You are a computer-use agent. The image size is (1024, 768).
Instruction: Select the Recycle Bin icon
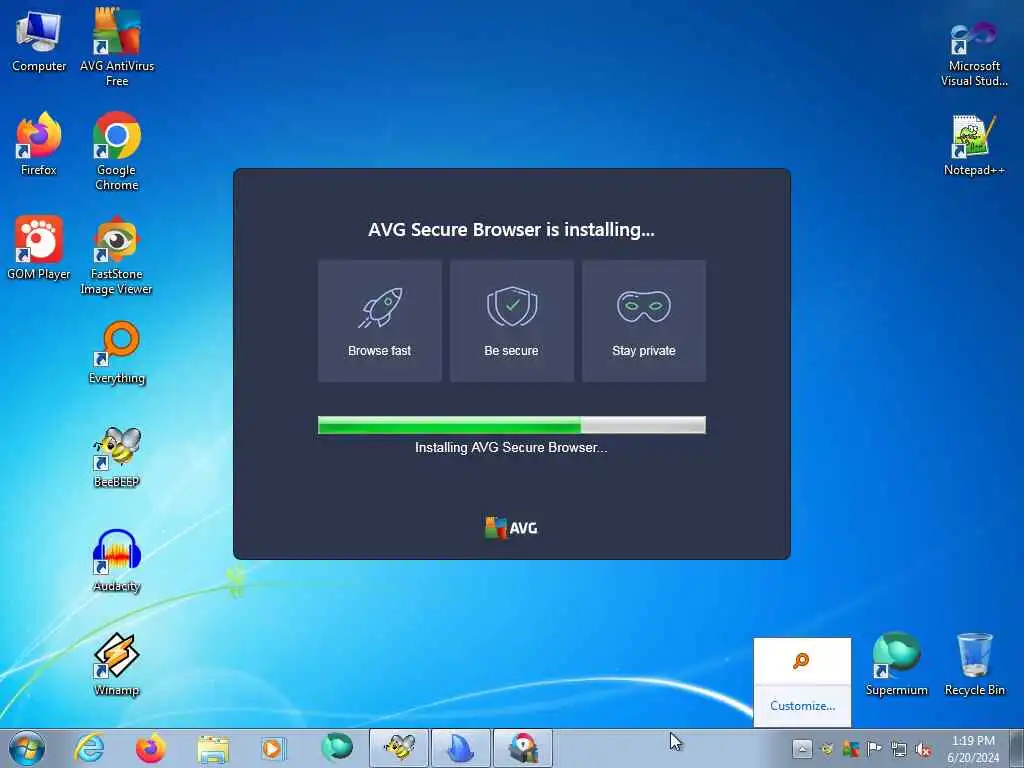pos(974,664)
